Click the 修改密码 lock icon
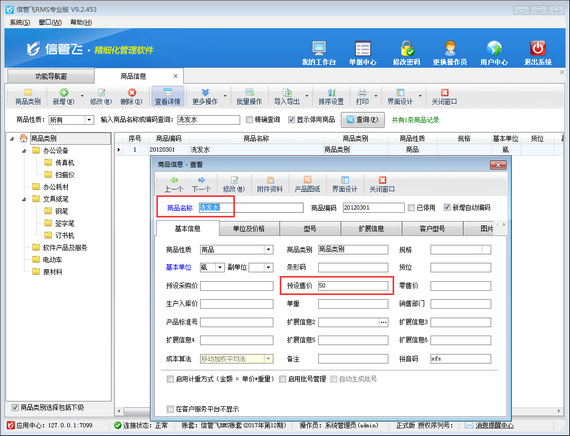Image resolution: width=570 pixels, height=436 pixels. [x=407, y=48]
